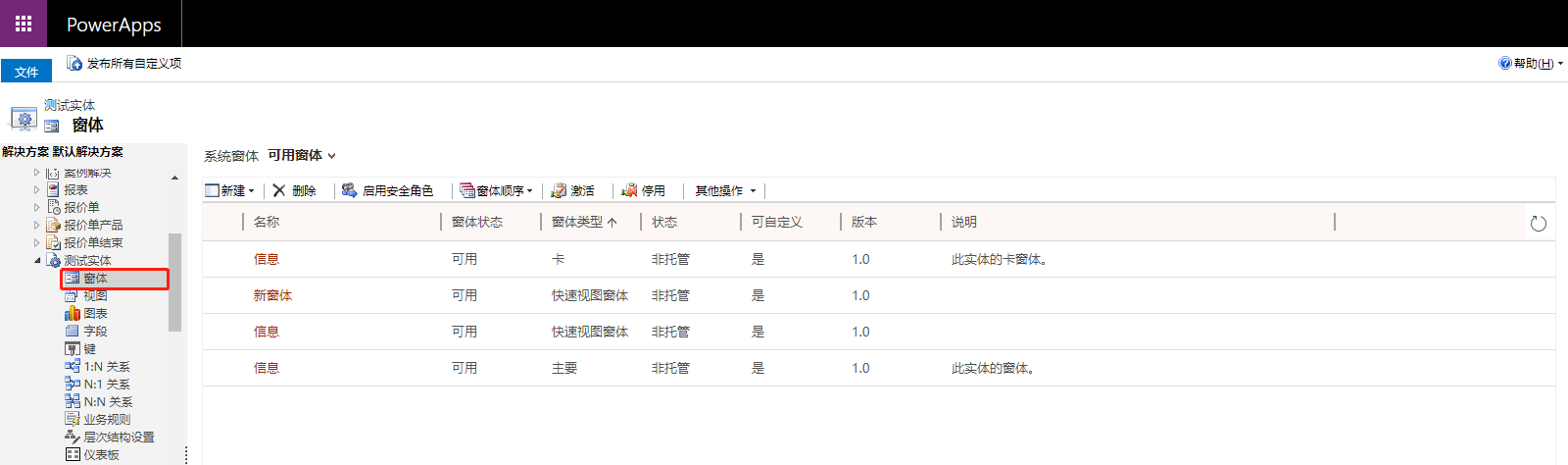Open the 新建 dropdown arrow
Image resolution: width=1568 pixels, height=465 pixels.
(252, 191)
